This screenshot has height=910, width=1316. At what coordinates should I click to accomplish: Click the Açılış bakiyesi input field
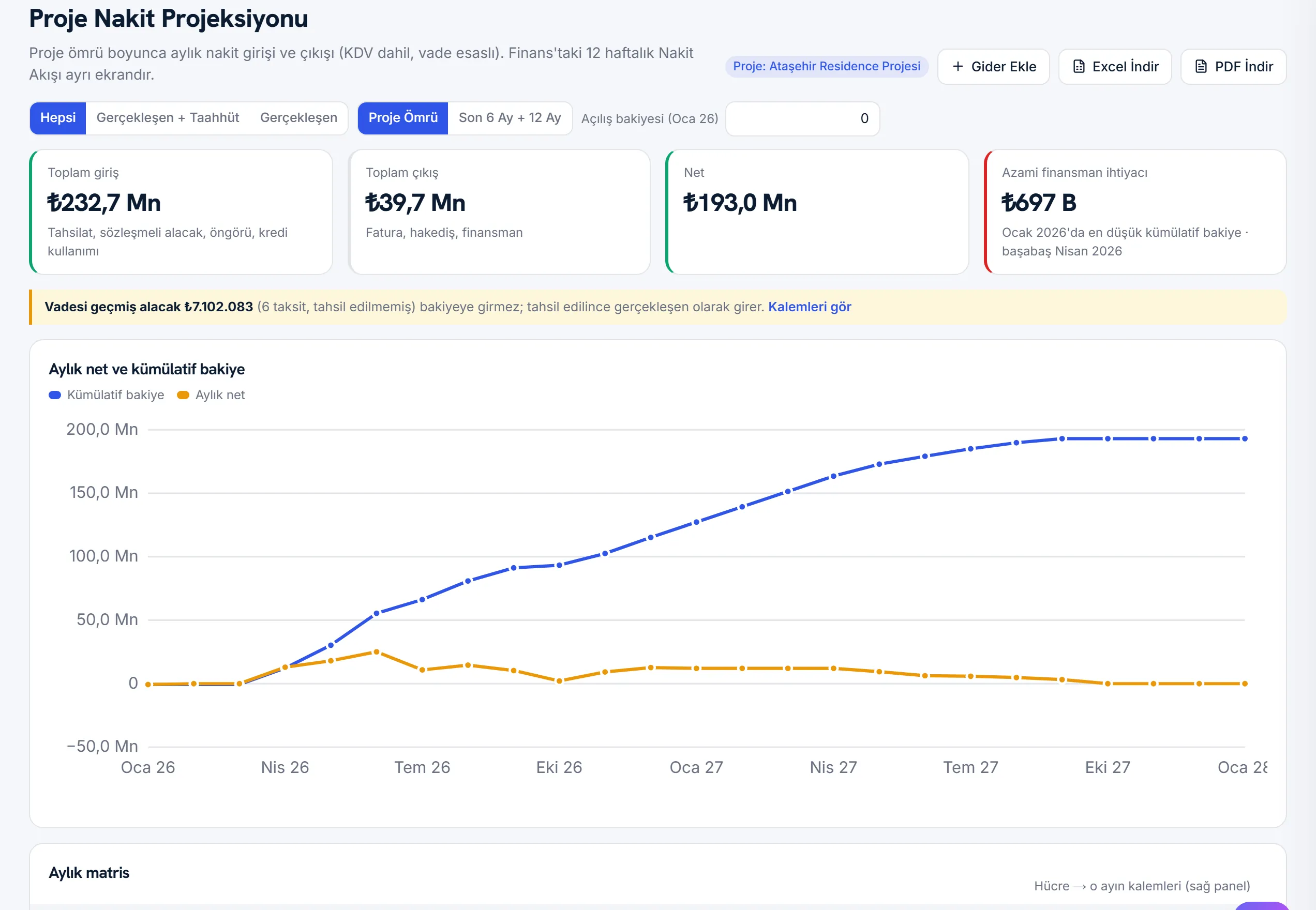[803, 118]
